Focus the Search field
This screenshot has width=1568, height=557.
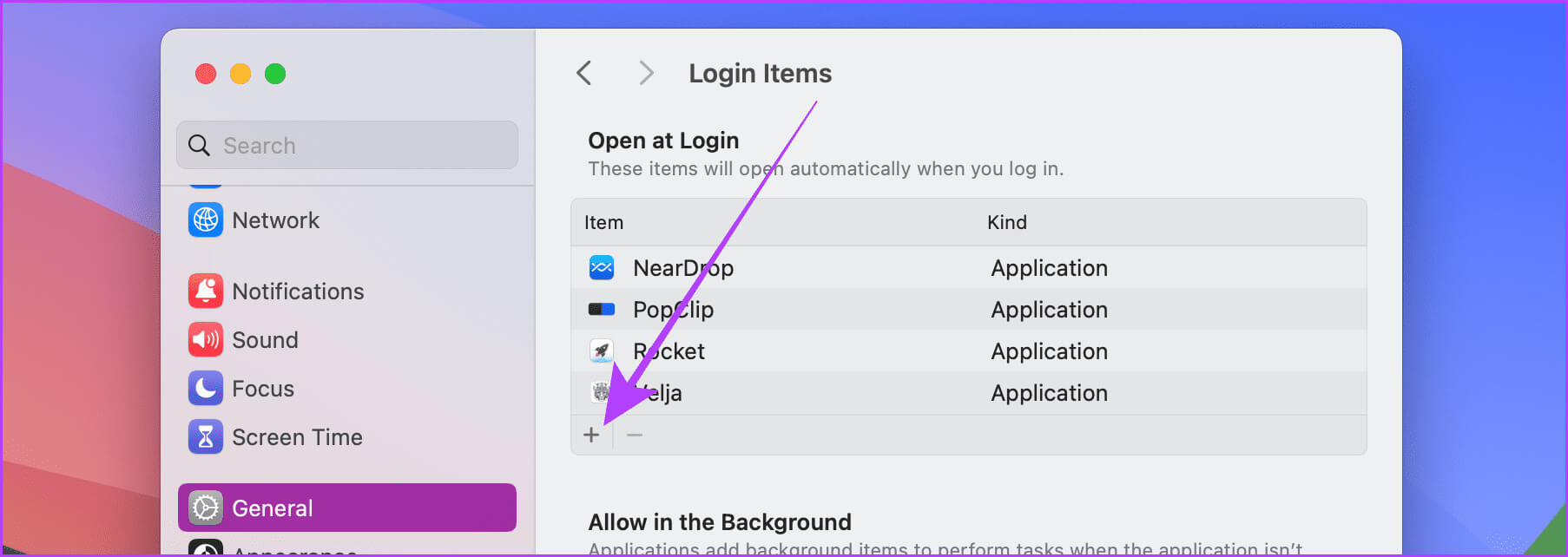[347, 145]
